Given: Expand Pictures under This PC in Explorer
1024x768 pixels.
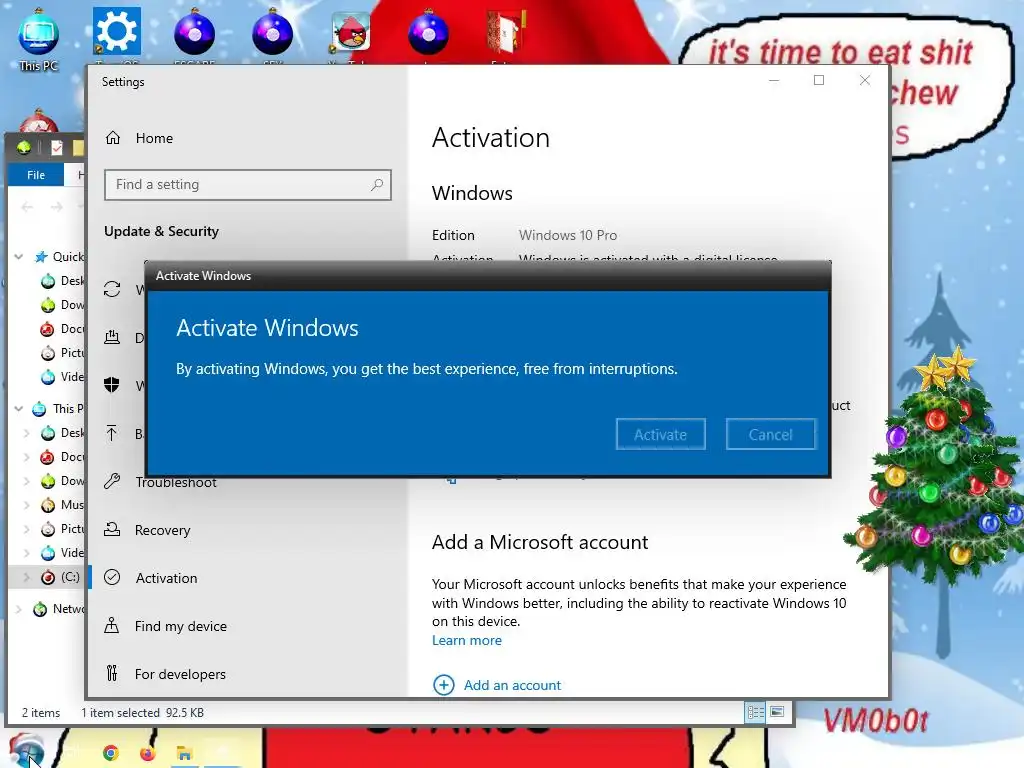Looking at the screenshot, I should [x=27, y=529].
